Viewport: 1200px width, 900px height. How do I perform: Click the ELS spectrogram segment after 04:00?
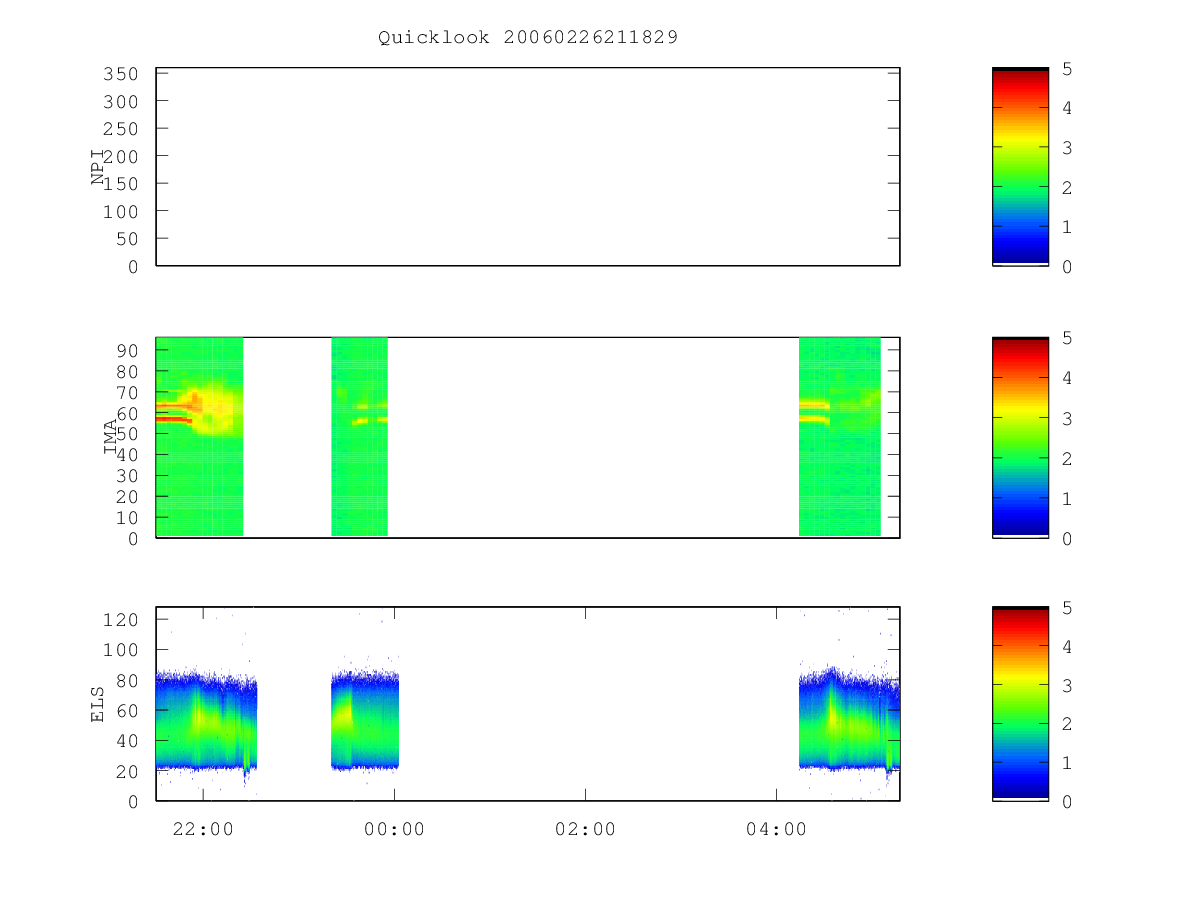coord(849,722)
